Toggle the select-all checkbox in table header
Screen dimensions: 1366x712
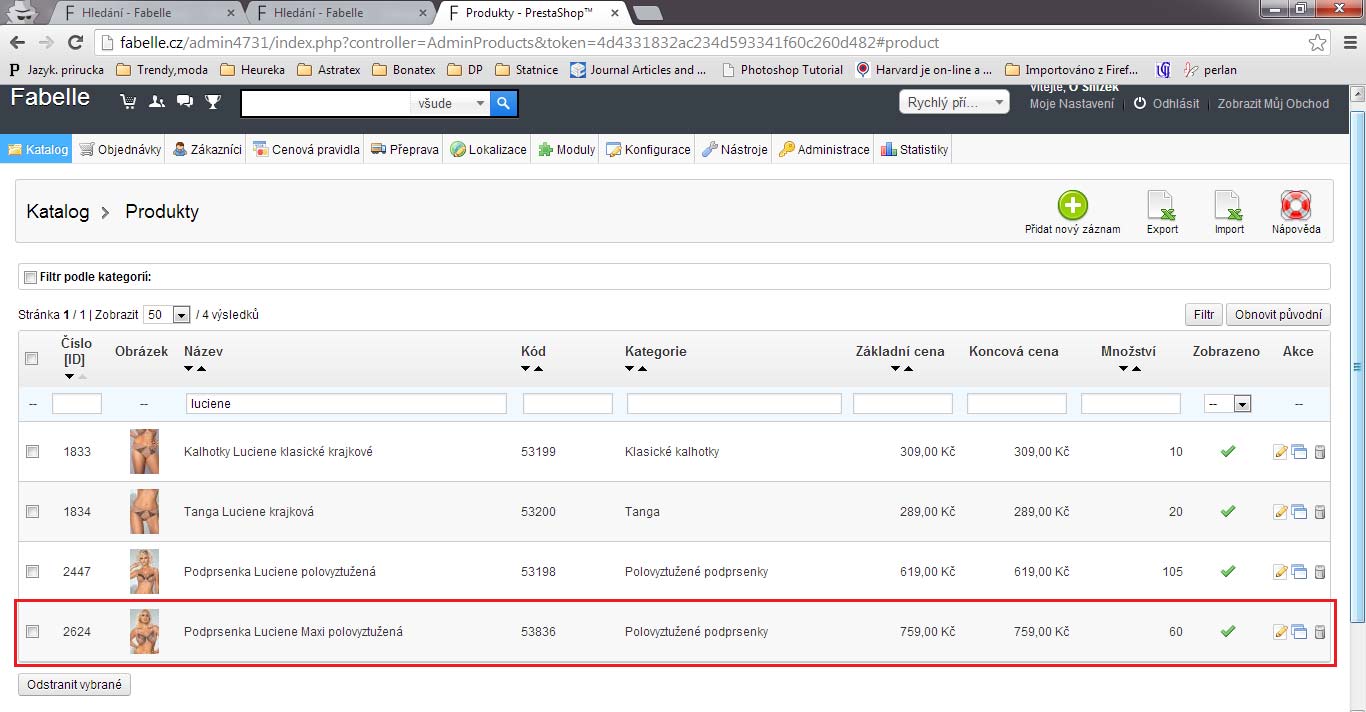click(32, 359)
